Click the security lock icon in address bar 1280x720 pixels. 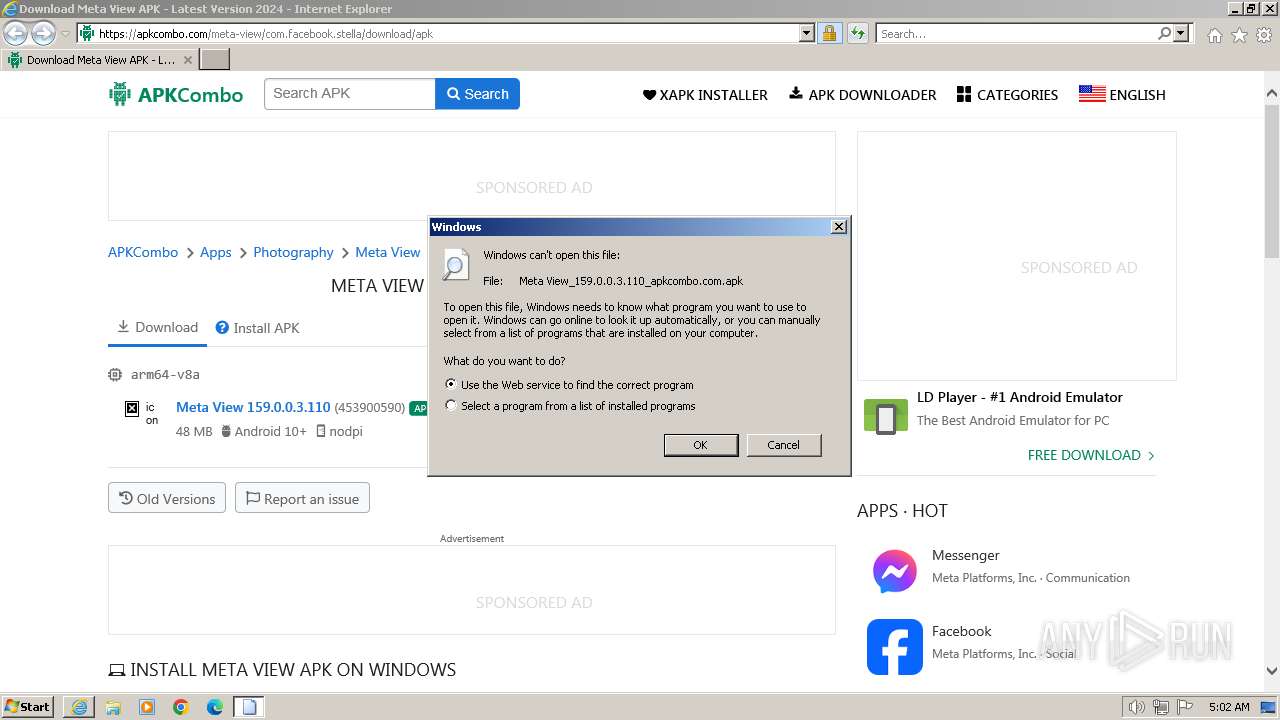(x=829, y=33)
